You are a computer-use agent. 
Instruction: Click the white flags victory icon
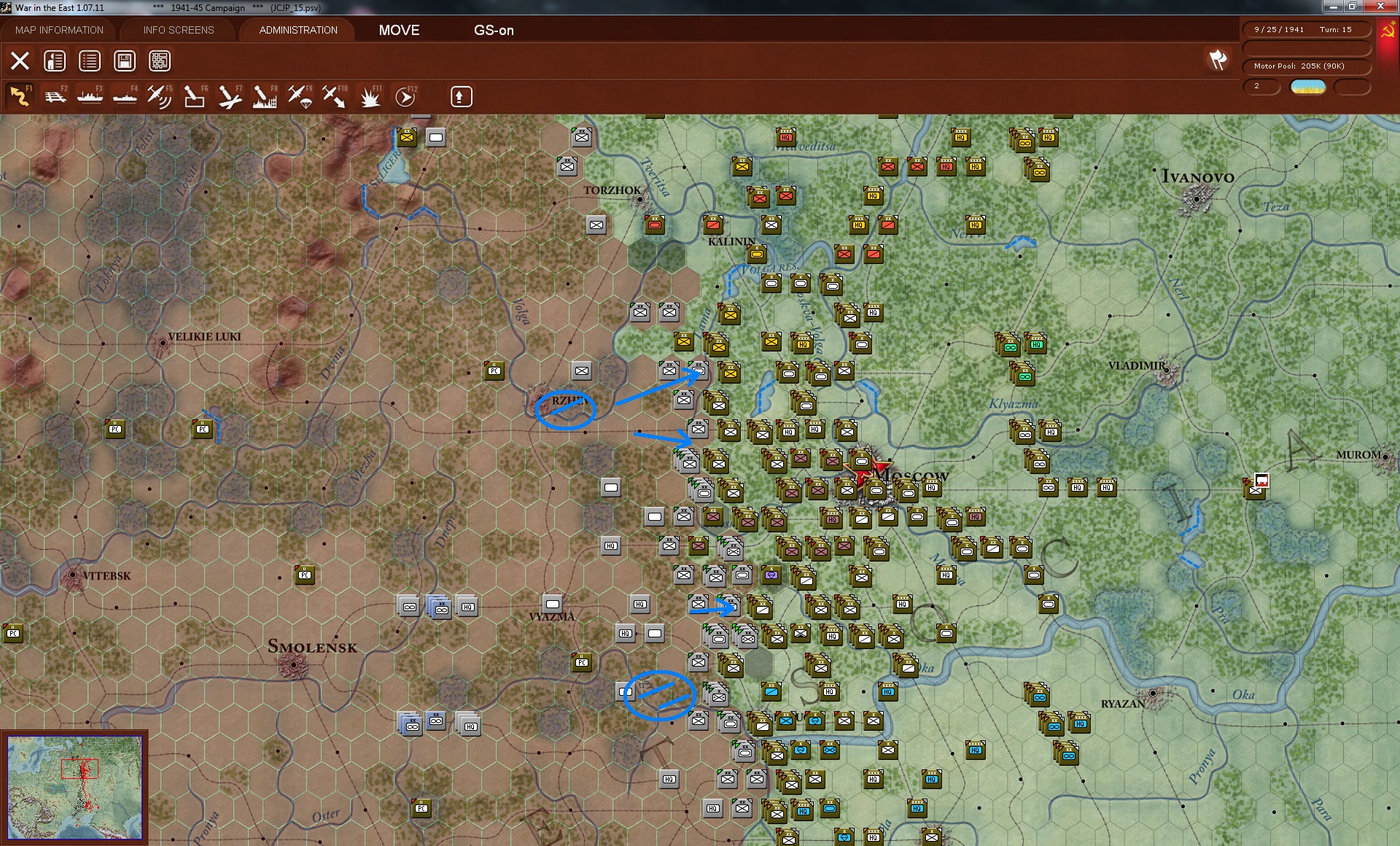point(1218,59)
